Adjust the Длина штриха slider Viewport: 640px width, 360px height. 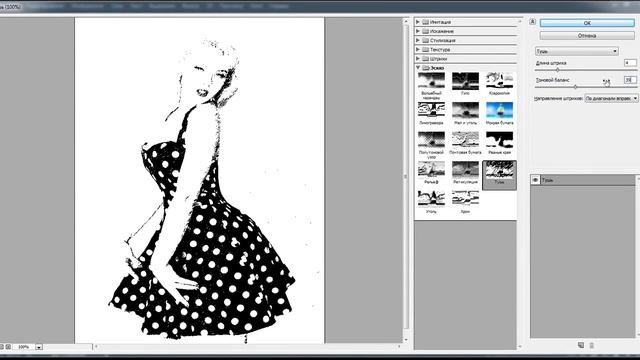tap(558, 70)
